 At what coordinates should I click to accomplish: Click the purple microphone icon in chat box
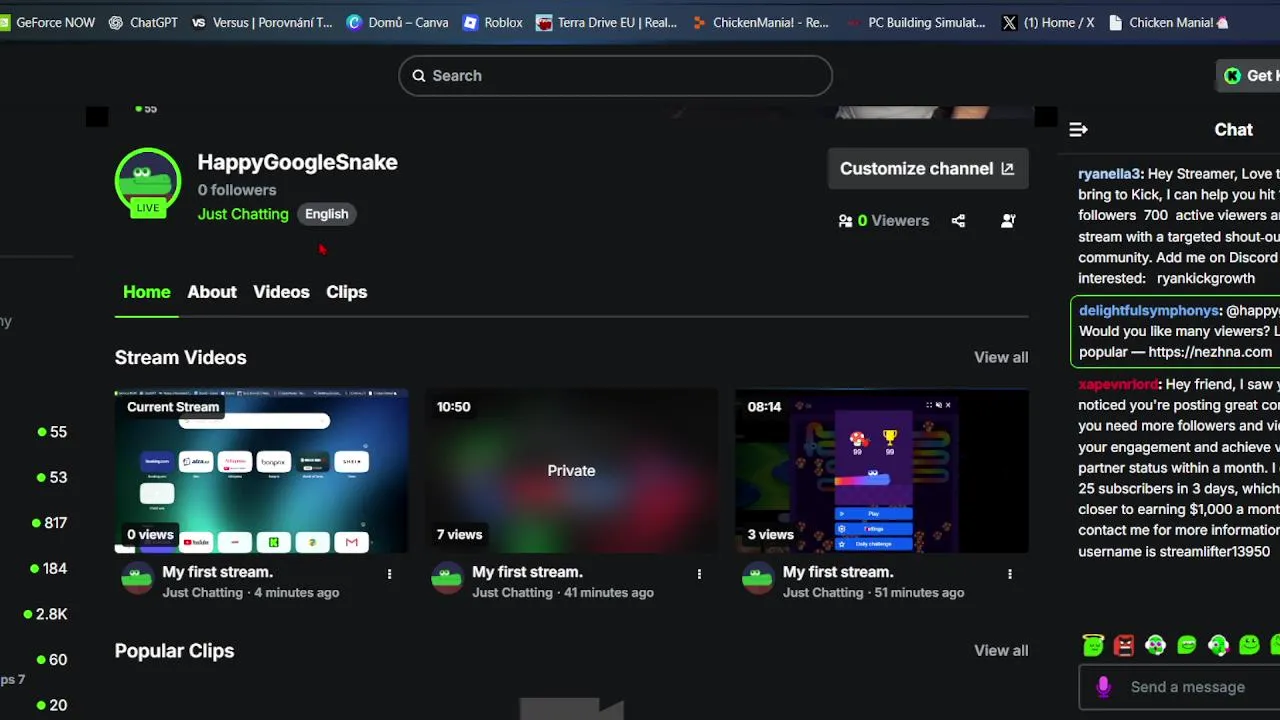(1103, 687)
